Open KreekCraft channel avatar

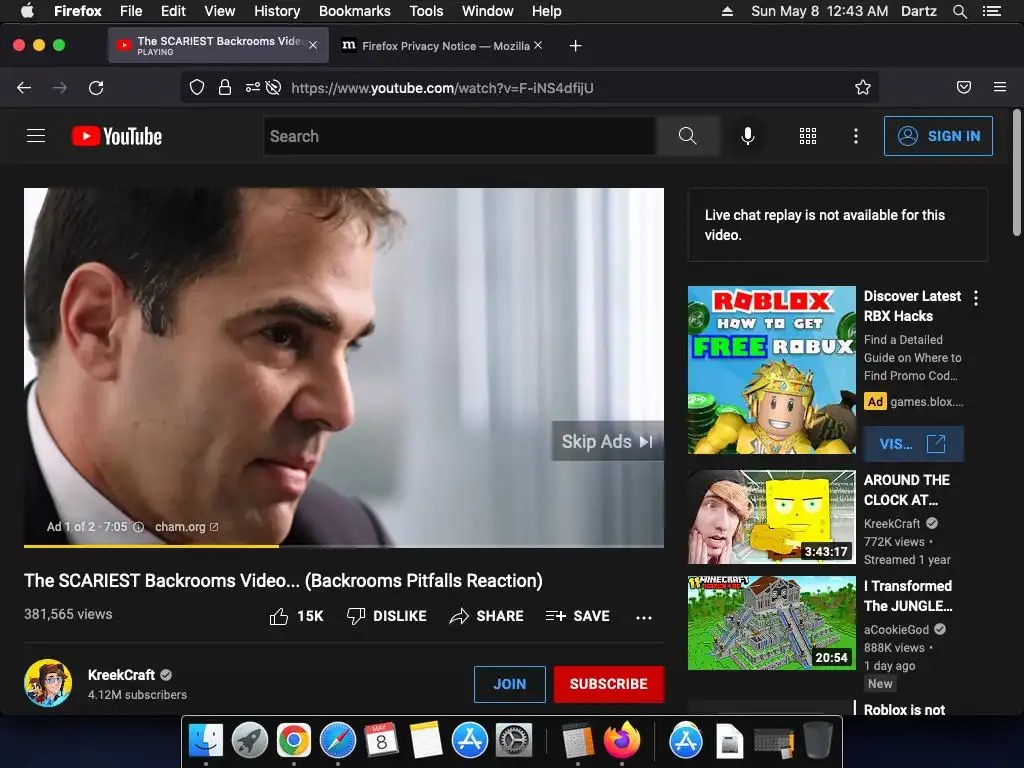48,683
